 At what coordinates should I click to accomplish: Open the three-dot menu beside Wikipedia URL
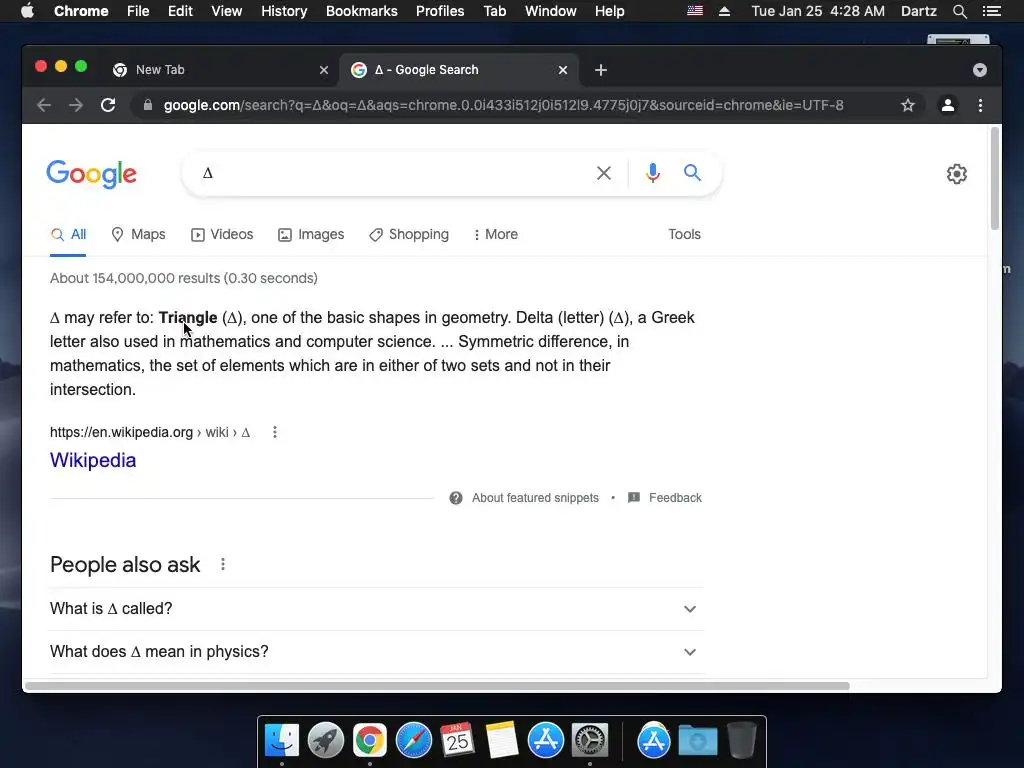pyautogui.click(x=275, y=432)
